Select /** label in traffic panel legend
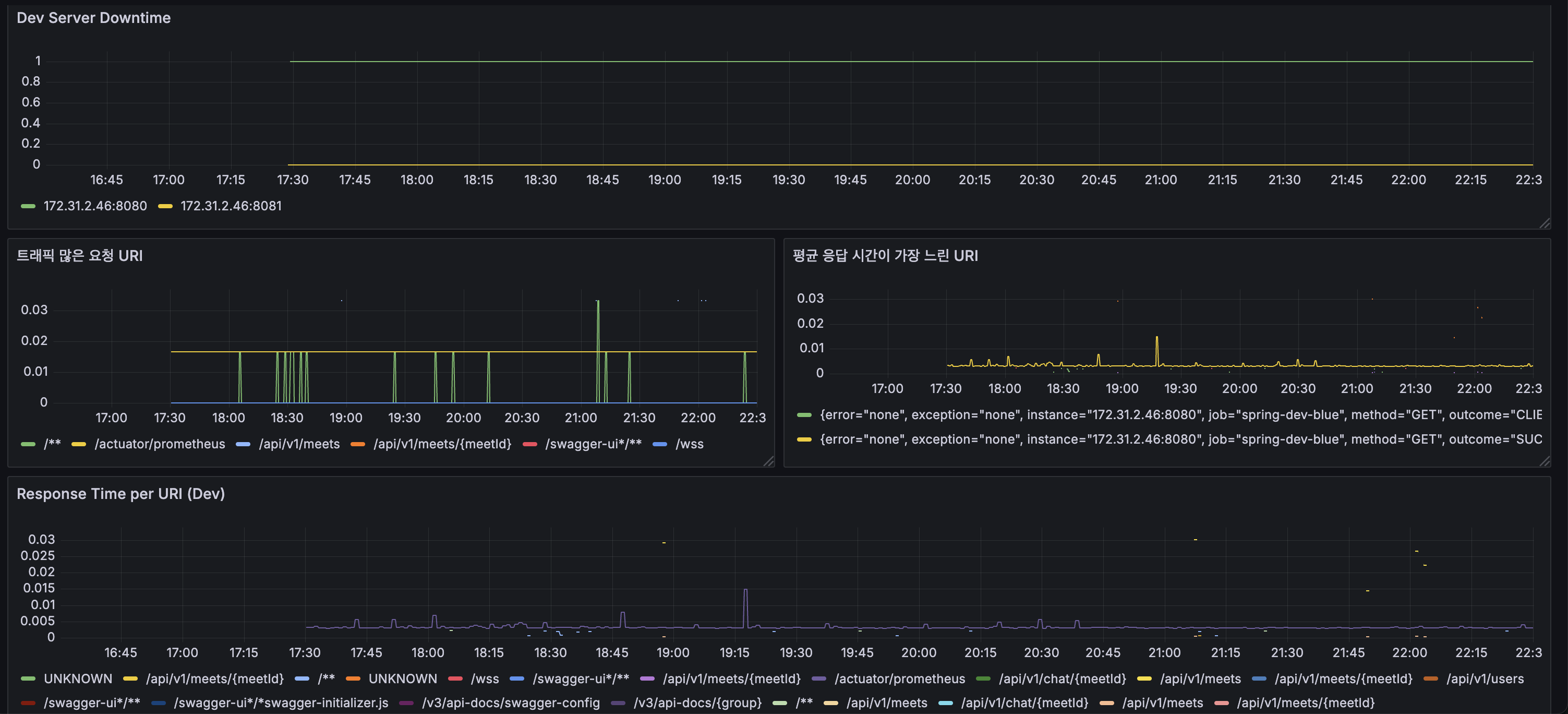1568x714 pixels. (x=52, y=444)
